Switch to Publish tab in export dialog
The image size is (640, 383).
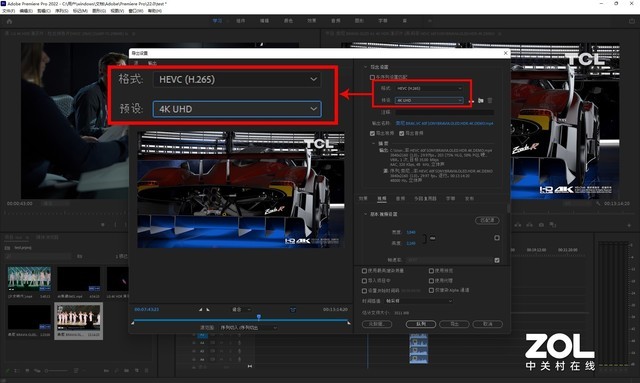pos(469,198)
